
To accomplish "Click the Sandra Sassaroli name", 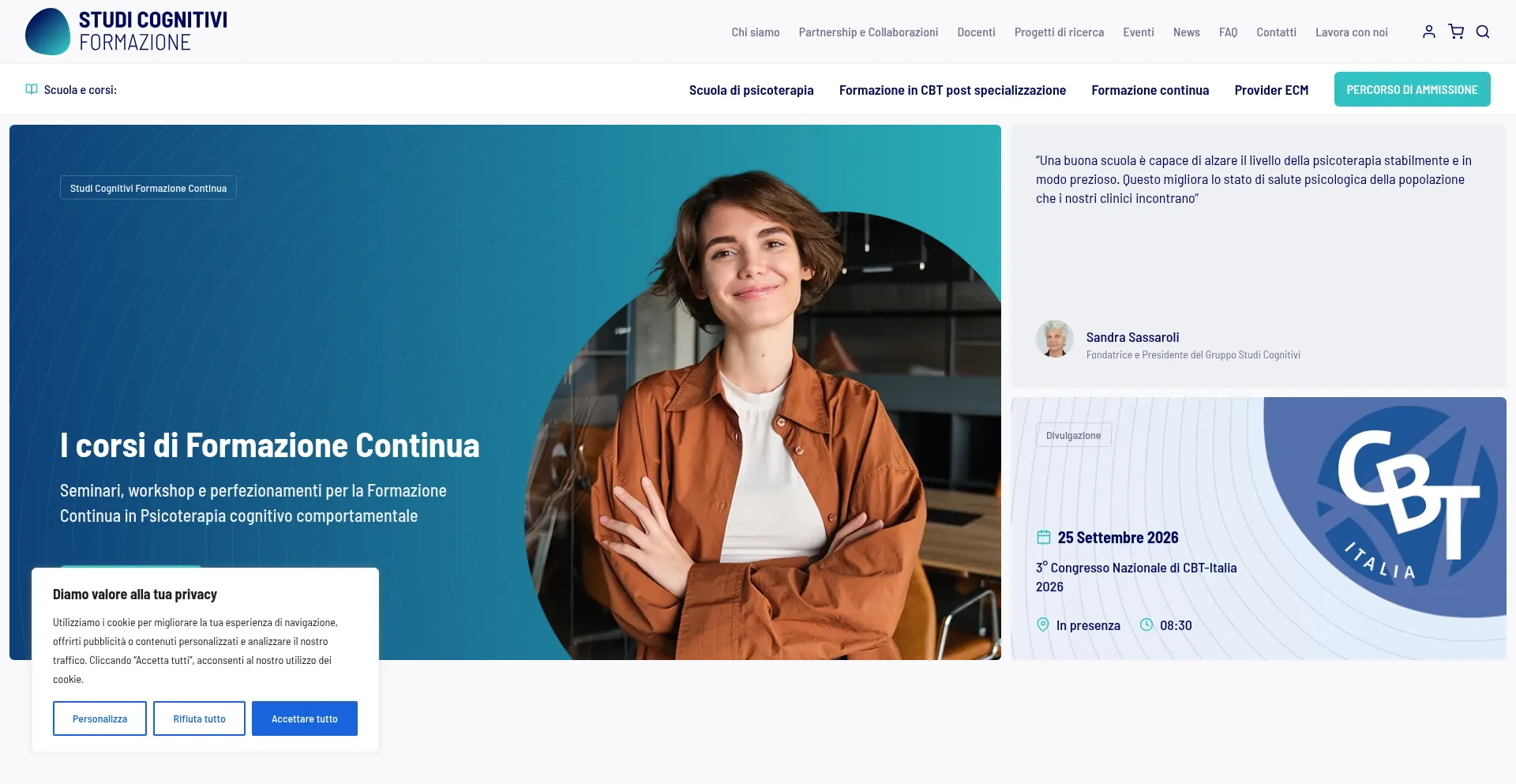I will (x=1133, y=337).
